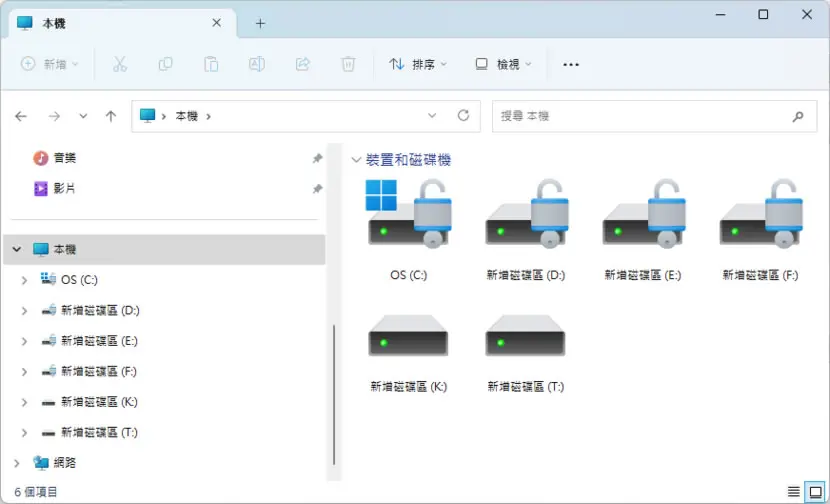Viewport: 830px width, 504px height.
Task: Click the Share icon in toolbar
Action: [x=302, y=64]
